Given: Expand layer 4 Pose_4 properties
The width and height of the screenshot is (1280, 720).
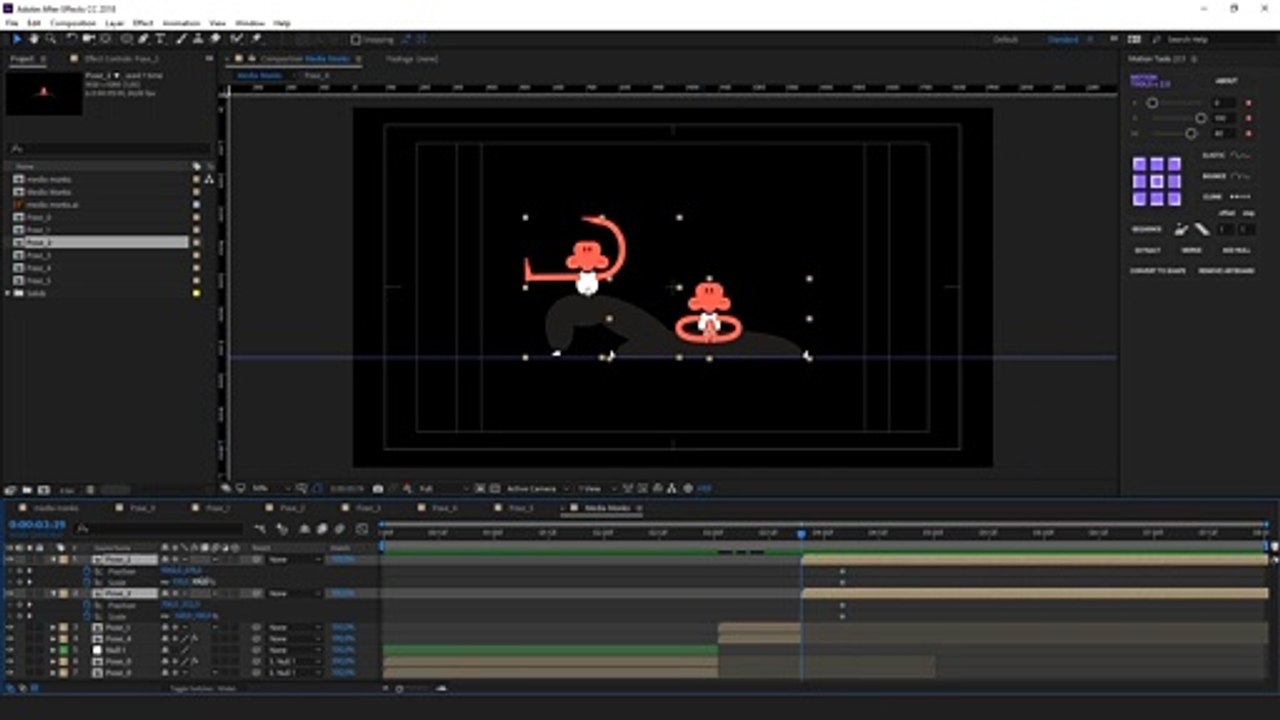Looking at the screenshot, I should (53, 639).
